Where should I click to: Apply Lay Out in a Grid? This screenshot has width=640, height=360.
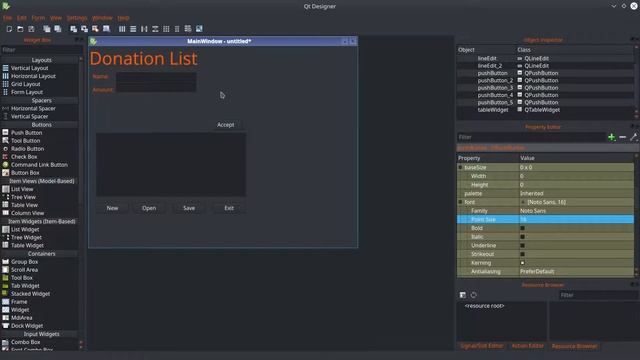[166, 29]
